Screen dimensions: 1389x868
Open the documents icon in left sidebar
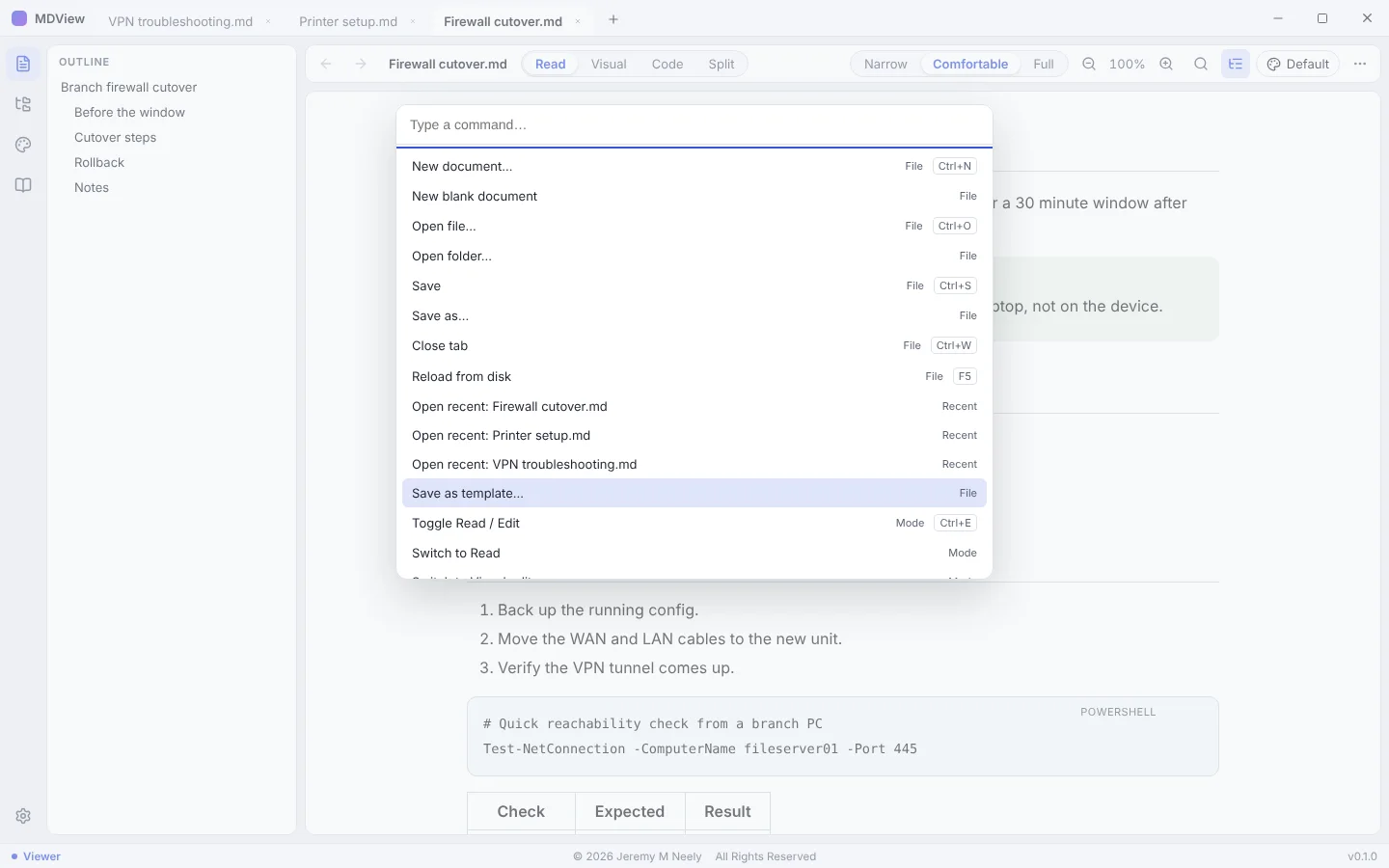tap(23, 64)
